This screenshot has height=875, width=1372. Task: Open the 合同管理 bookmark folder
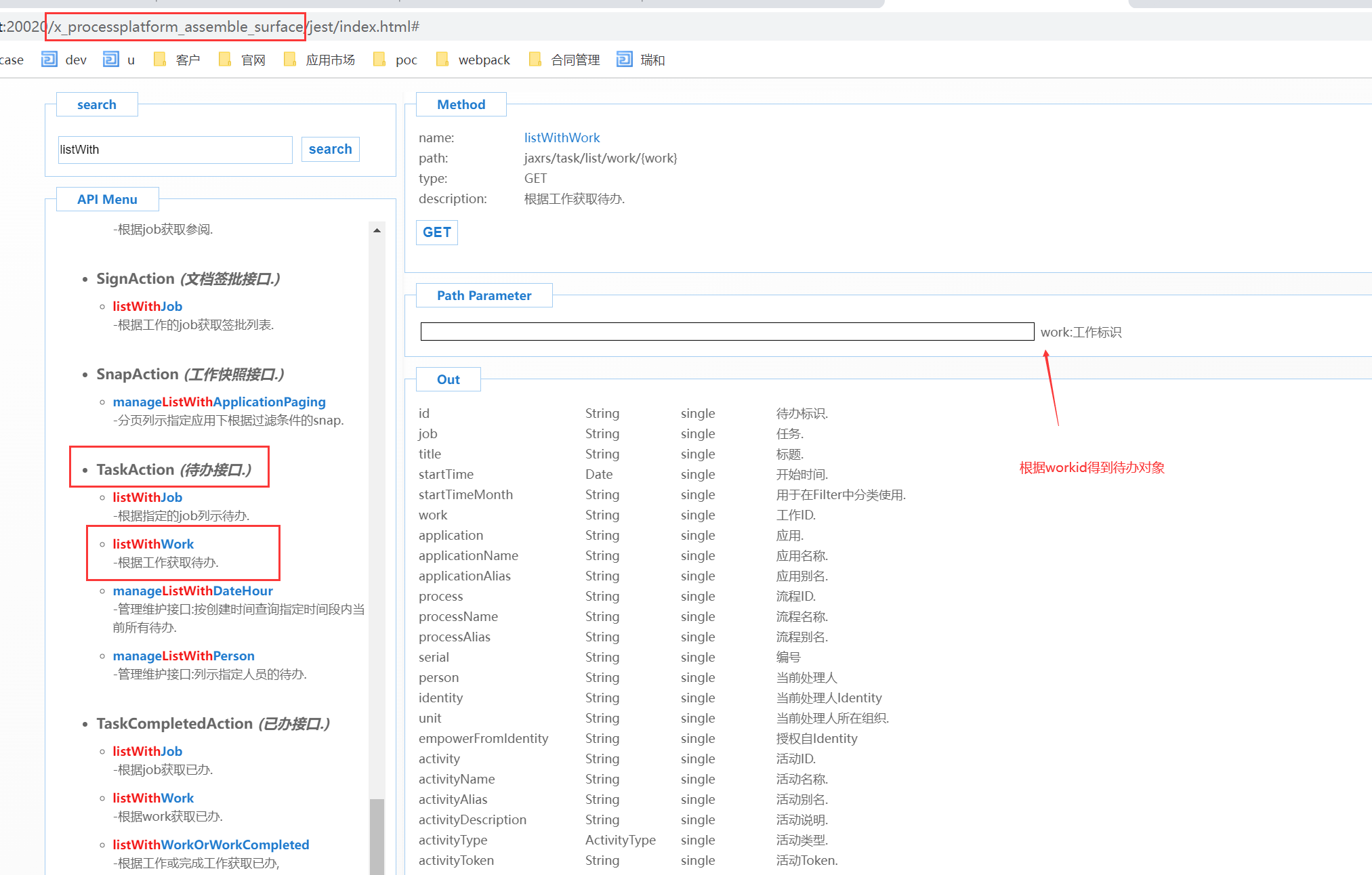[x=566, y=60]
